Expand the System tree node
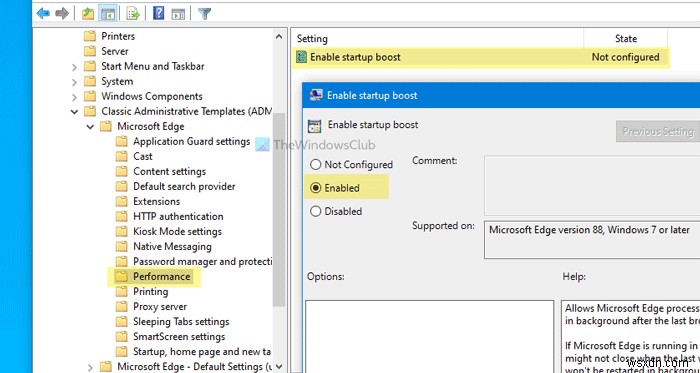 click(x=75, y=82)
